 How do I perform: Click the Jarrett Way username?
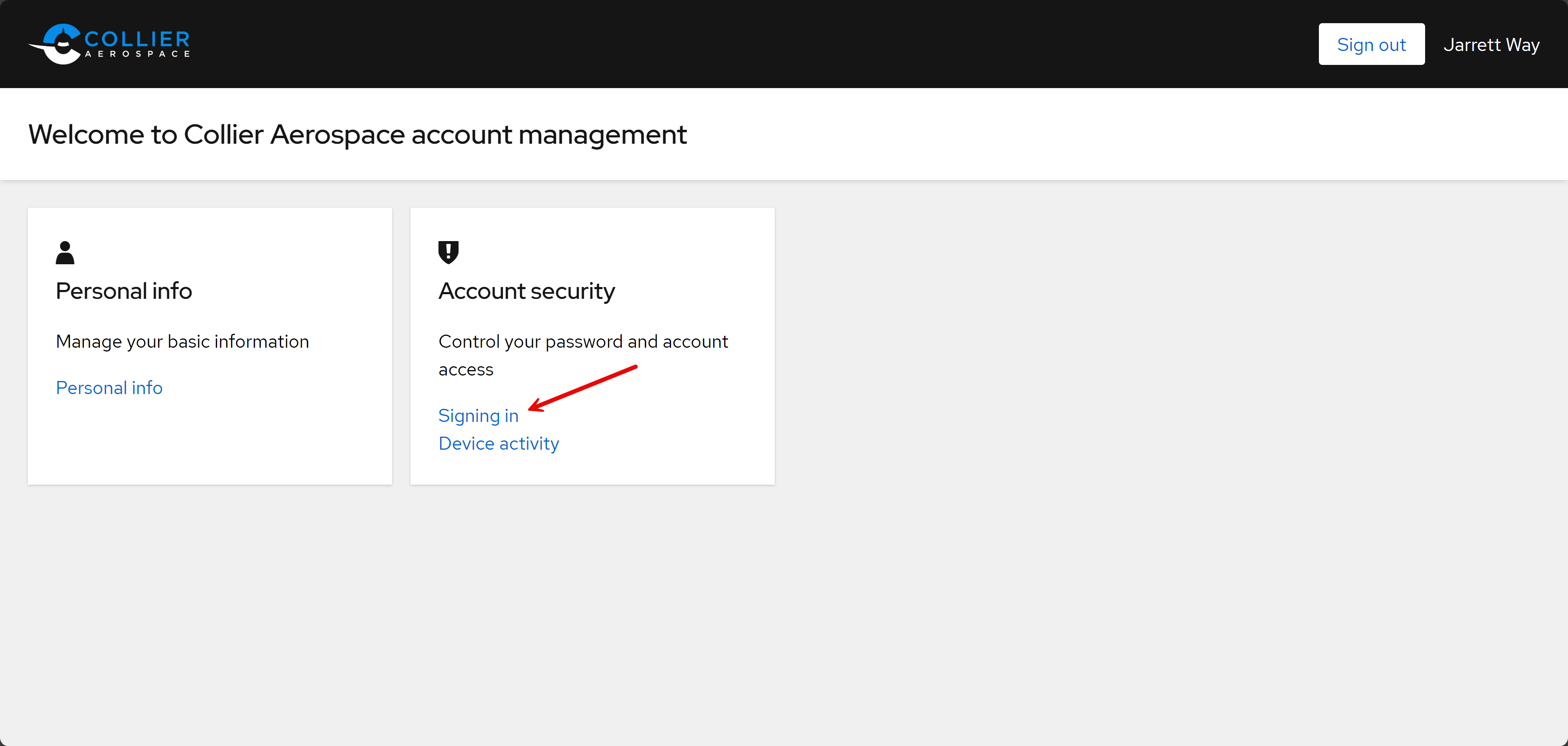pyautogui.click(x=1491, y=44)
